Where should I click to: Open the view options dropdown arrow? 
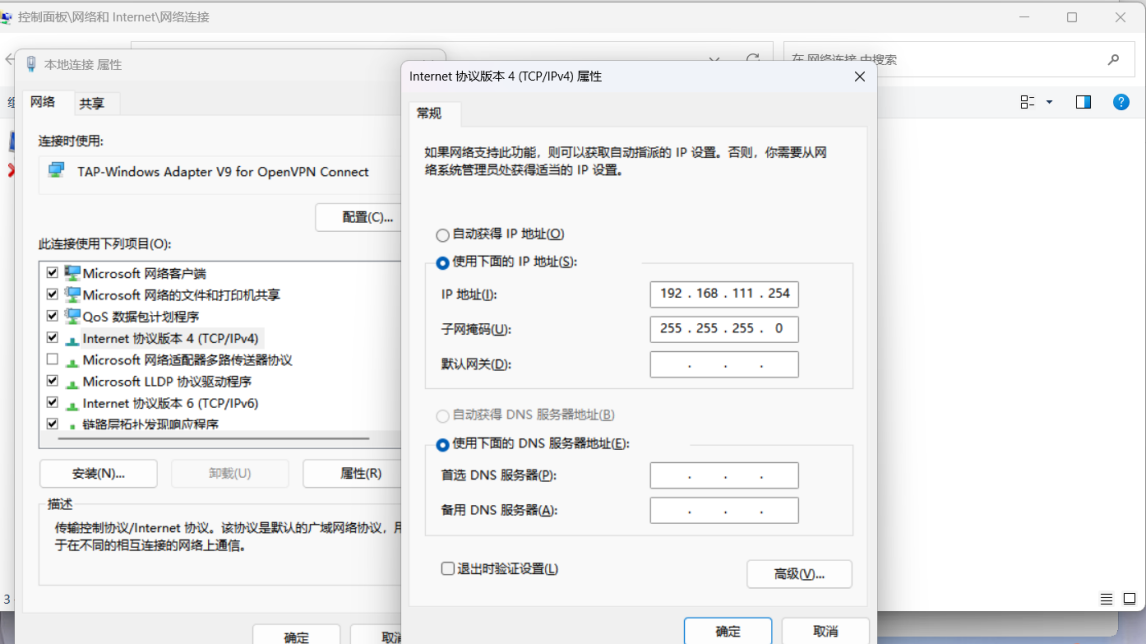[1049, 102]
